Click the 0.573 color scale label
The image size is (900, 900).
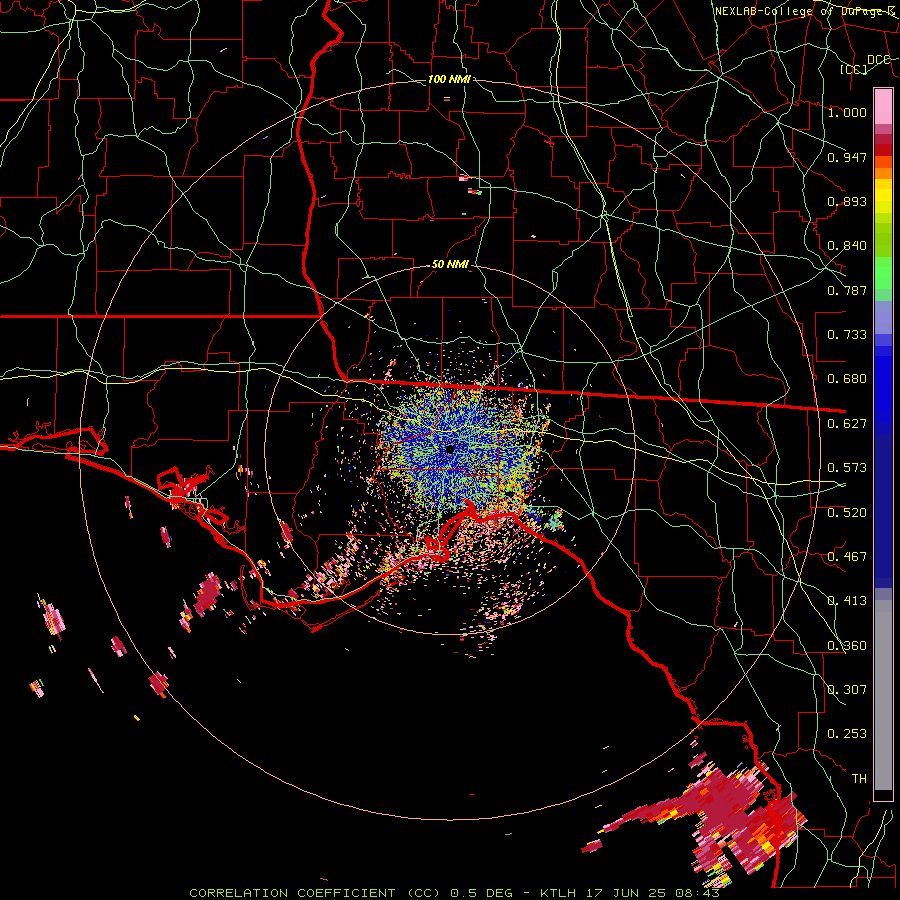847,468
